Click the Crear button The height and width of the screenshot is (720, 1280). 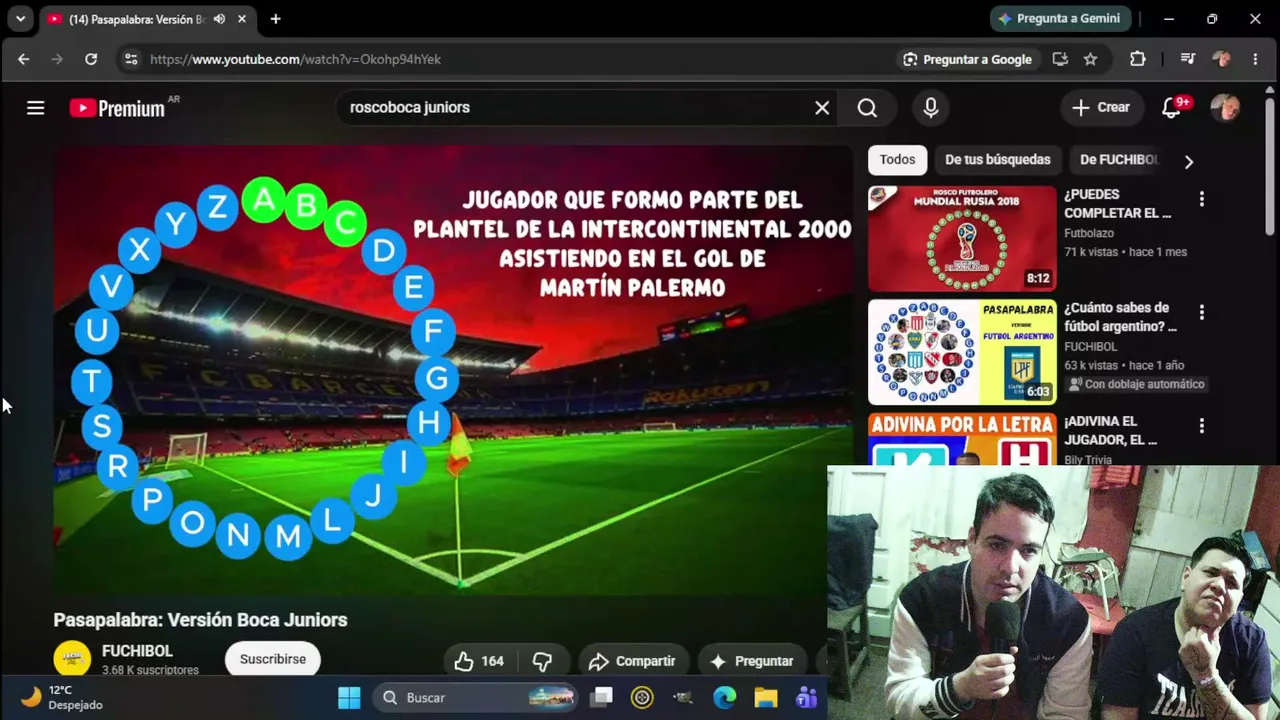point(1101,108)
